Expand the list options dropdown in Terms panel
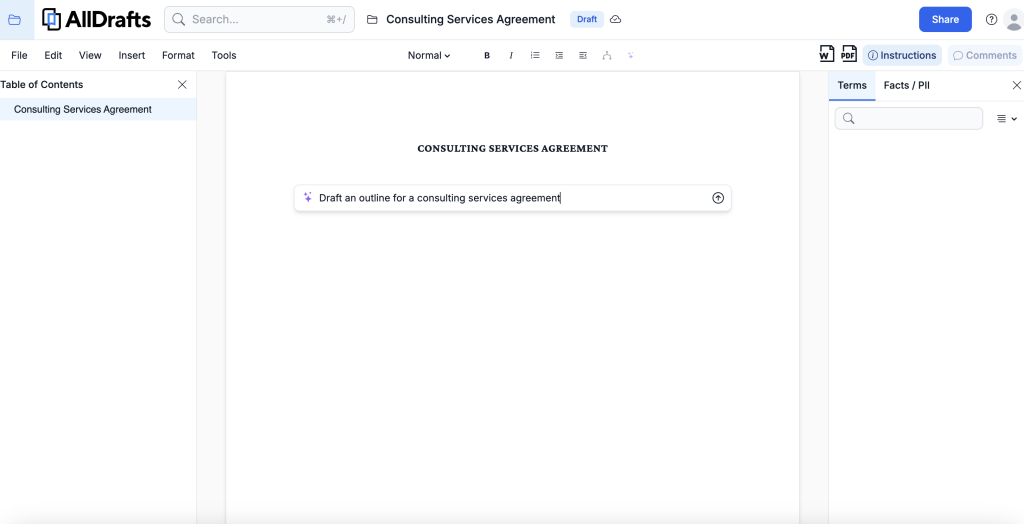1024x524 pixels. point(1007,119)
